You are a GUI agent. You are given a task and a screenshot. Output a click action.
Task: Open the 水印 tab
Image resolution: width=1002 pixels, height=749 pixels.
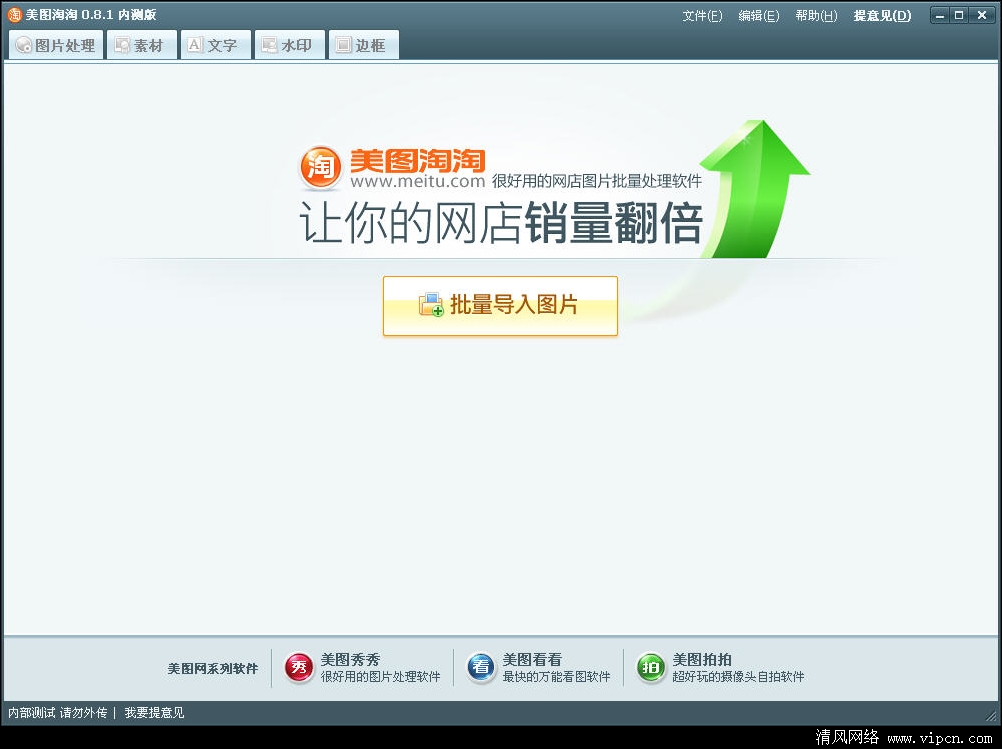tap(289, 45)
